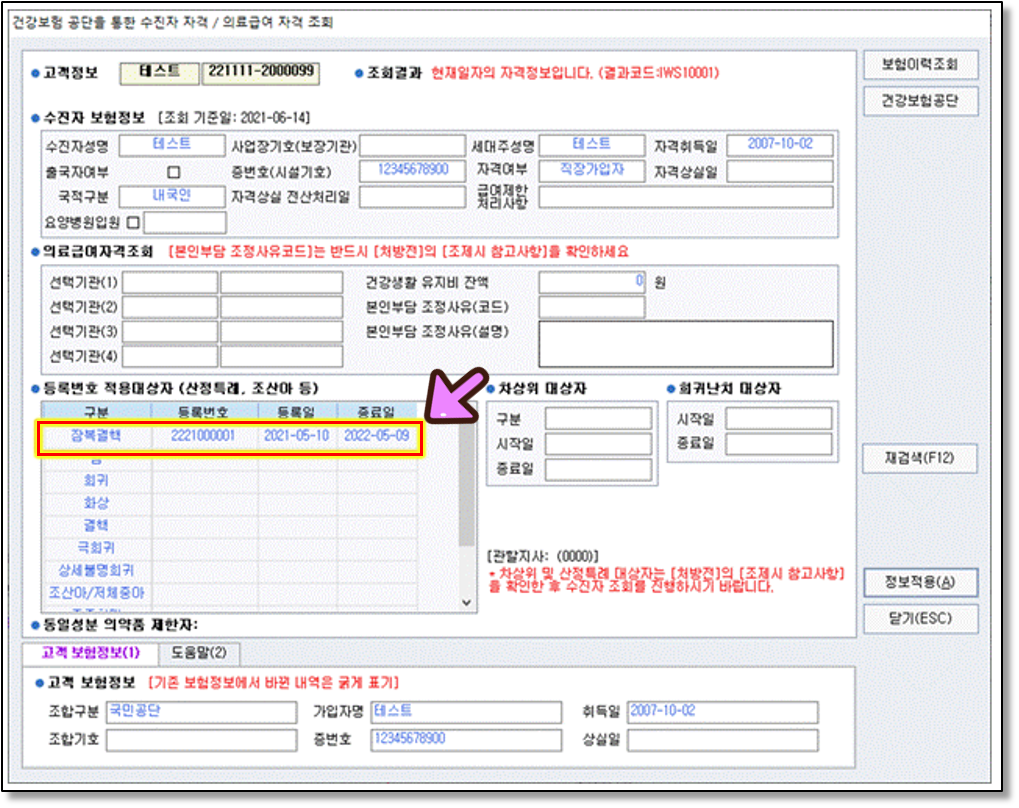Switch to the 도움말(2) tab
Image resolution: width=1019 pixels, height=808 pixels.
198,653
